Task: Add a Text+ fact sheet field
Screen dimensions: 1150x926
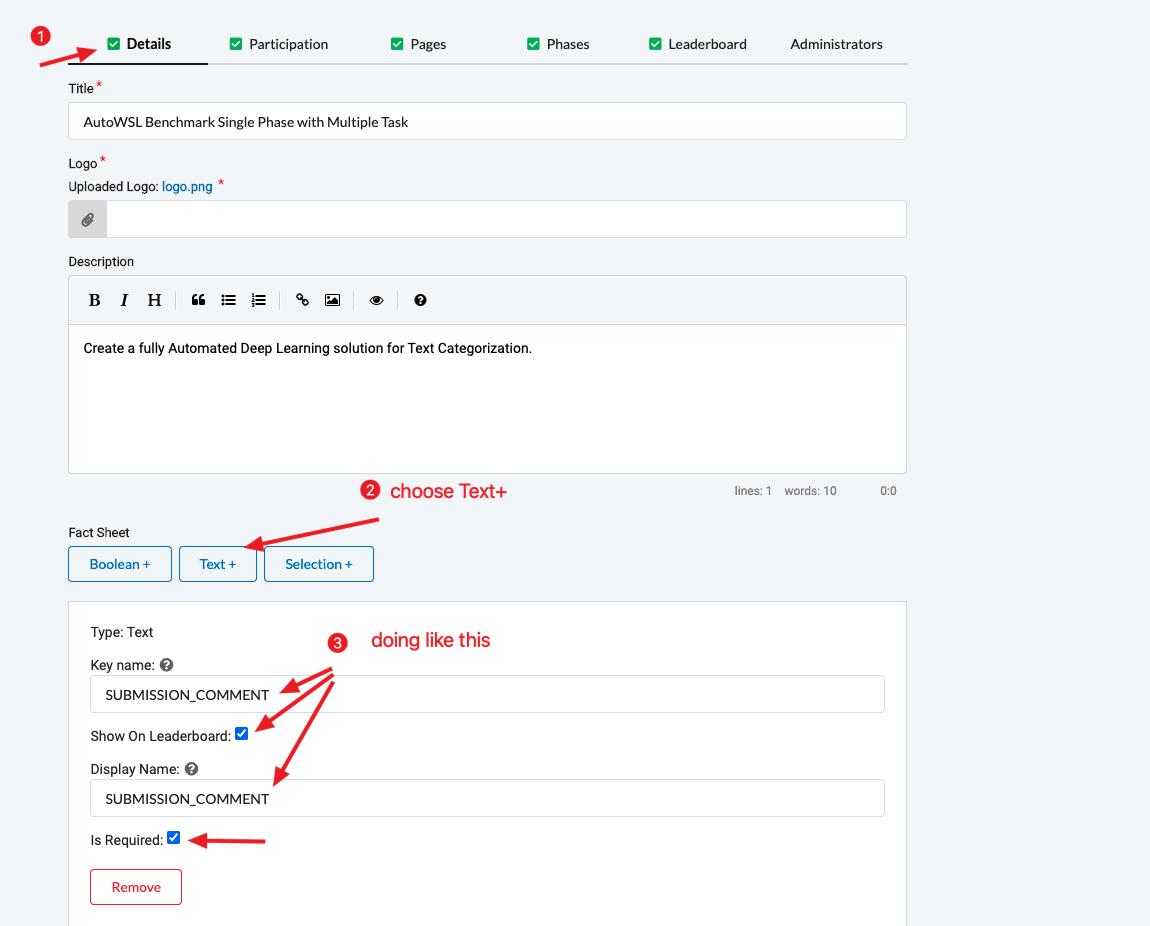Action: point(218,564)
